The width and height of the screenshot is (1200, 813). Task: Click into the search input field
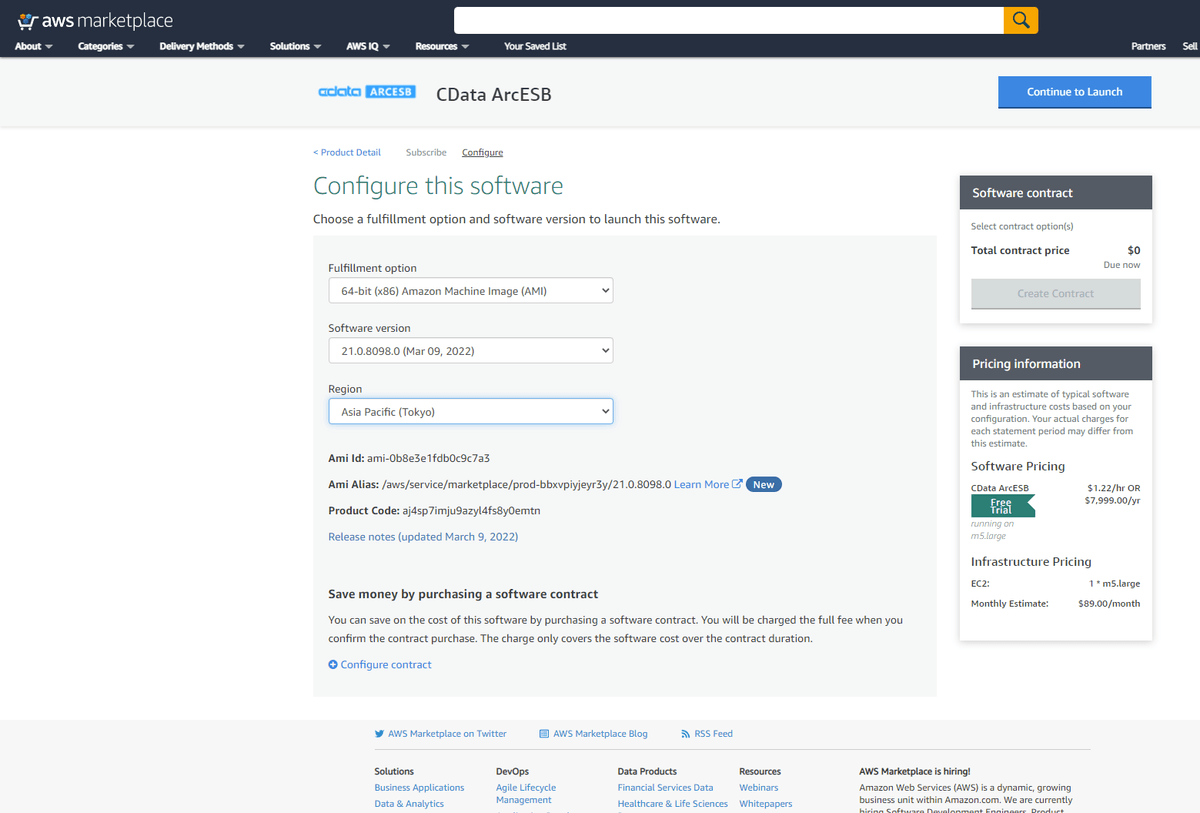(729, 20)
